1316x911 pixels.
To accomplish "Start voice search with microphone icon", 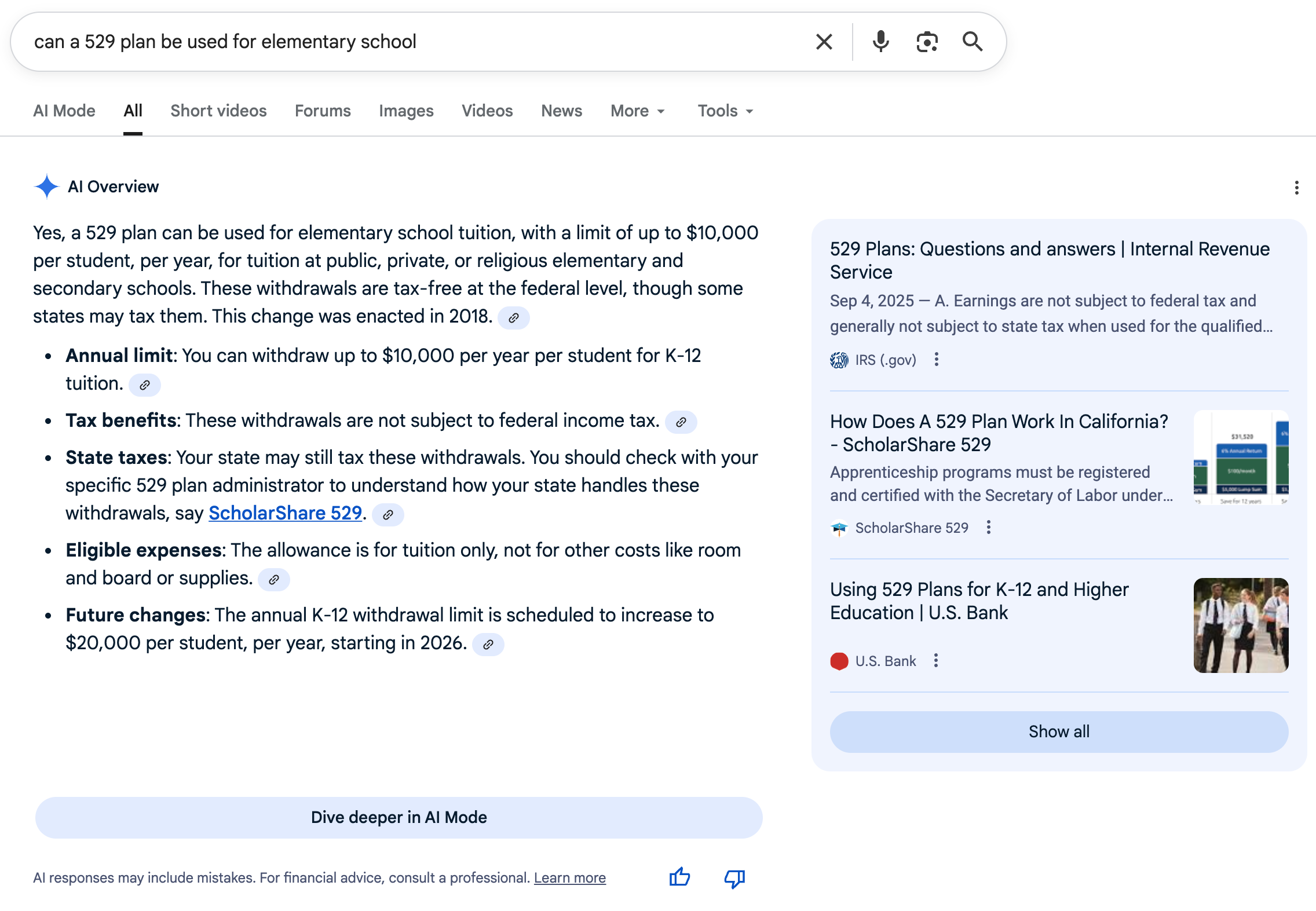I will [880, 42].
